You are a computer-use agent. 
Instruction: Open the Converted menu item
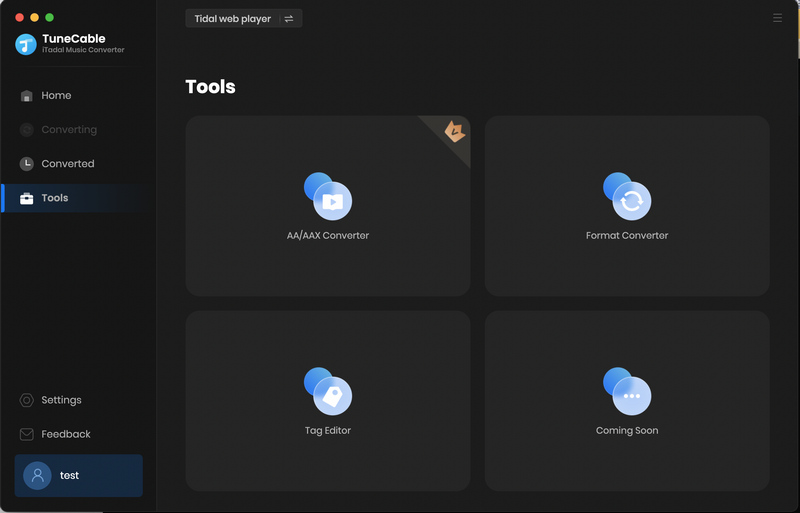coord(79,164)
